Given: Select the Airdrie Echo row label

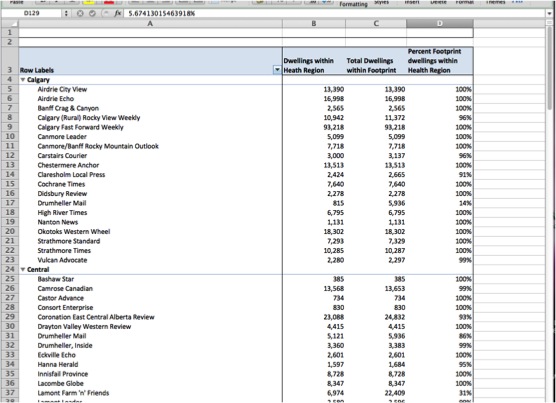Looking at the screenshot, I should (56, 99).
